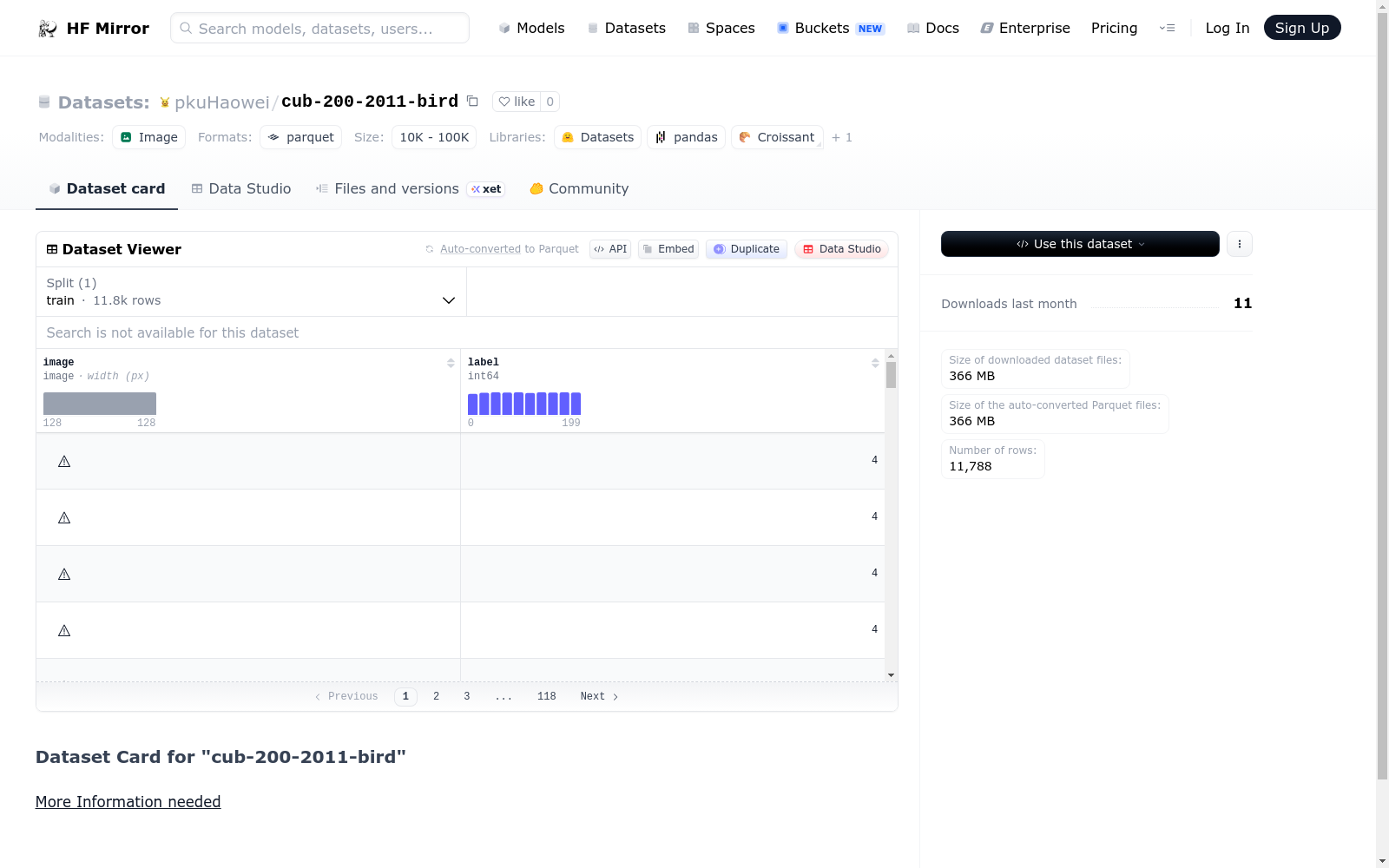This screenshot has height=868, width=1389.
Task: Copy dataset name with the copy icon
Action: 472,101
